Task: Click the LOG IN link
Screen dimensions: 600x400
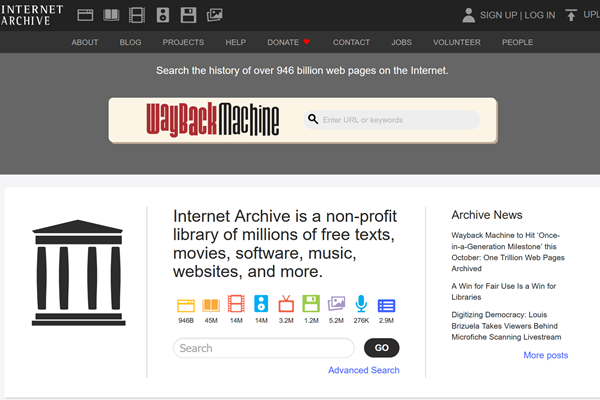Action: click(x=540, y=15)
